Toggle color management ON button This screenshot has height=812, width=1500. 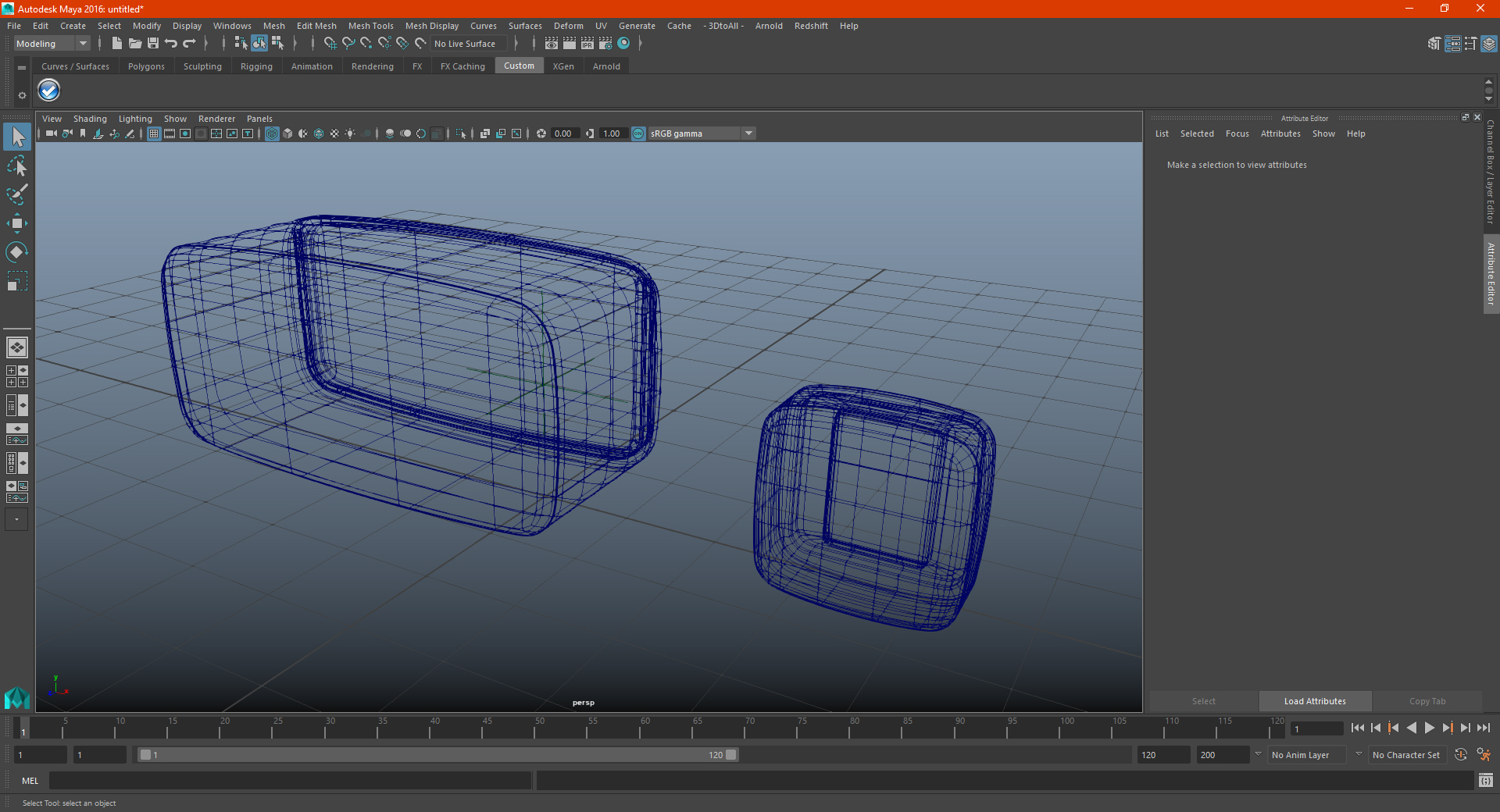[x=638, y=134]
